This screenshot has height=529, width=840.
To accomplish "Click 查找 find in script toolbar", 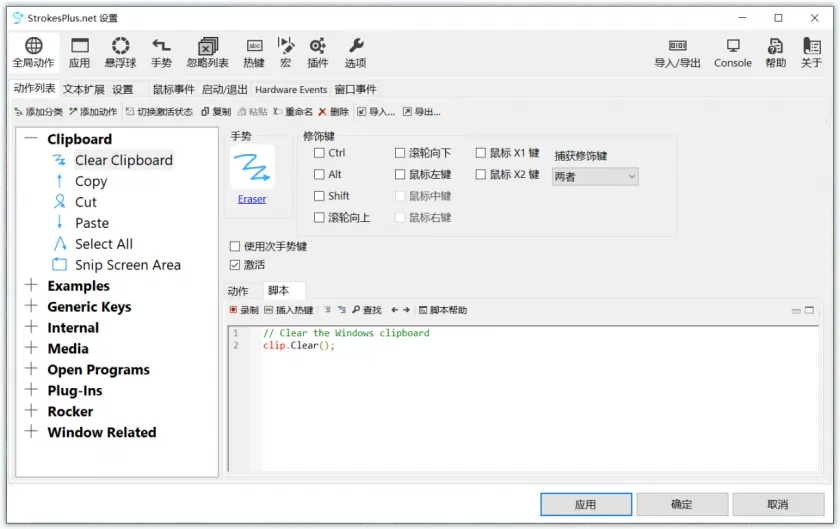I will [366, 310].
